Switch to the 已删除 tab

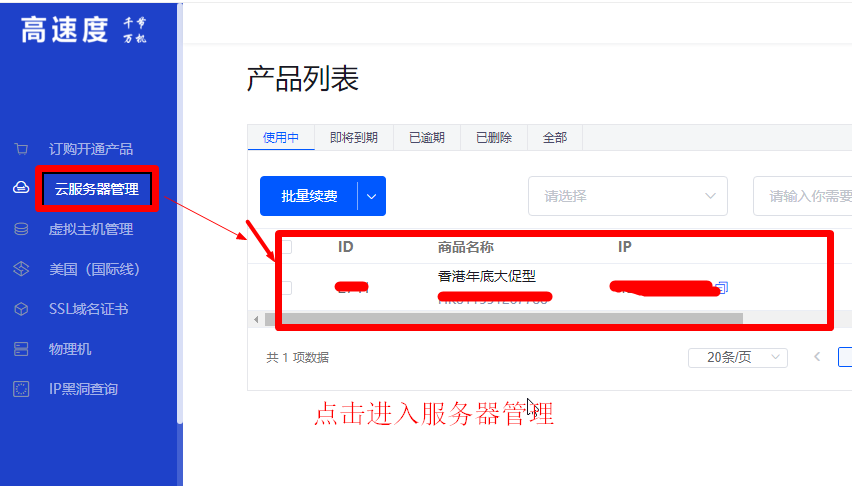(494, 138)
